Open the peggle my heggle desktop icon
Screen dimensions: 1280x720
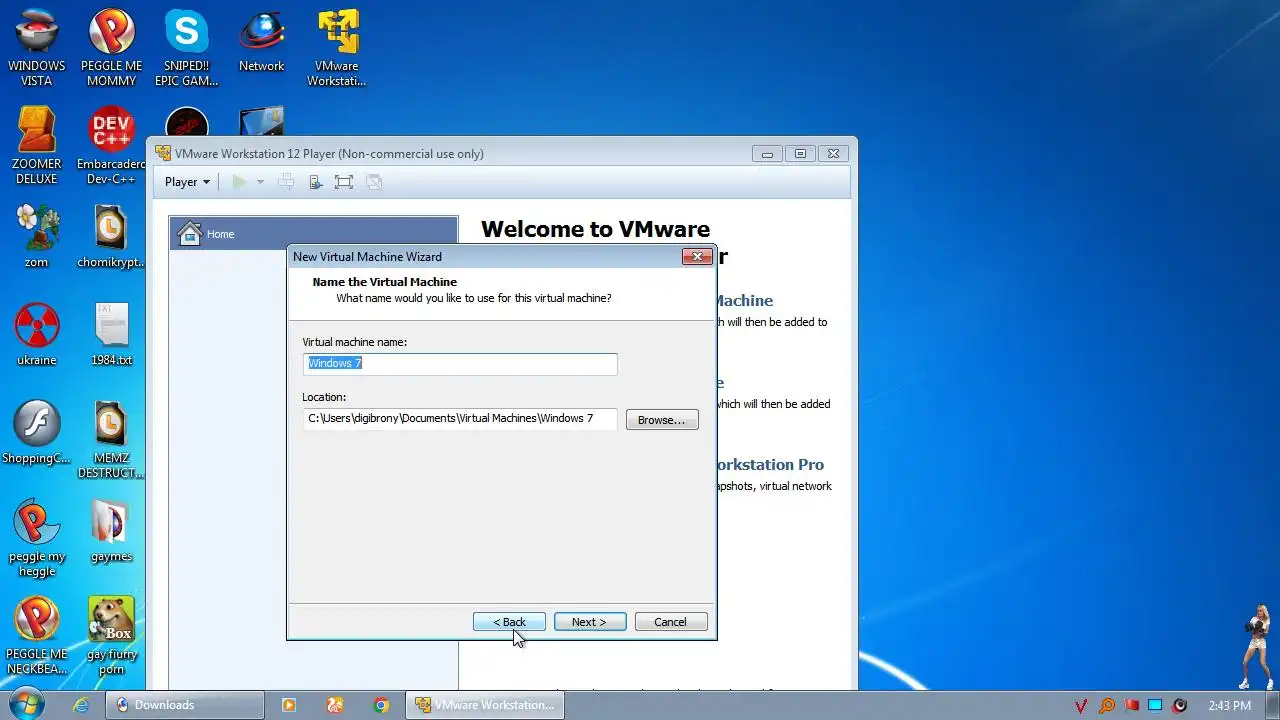coord(37,538)
